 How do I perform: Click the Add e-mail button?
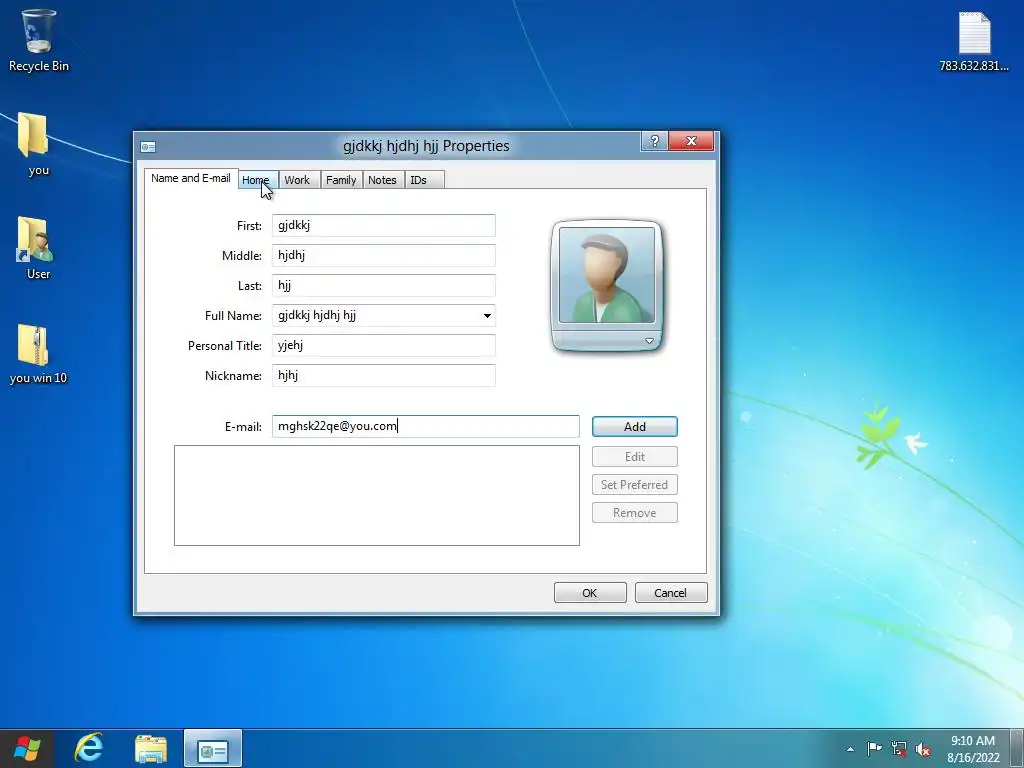pyautogui.click(x=635, y=426)
